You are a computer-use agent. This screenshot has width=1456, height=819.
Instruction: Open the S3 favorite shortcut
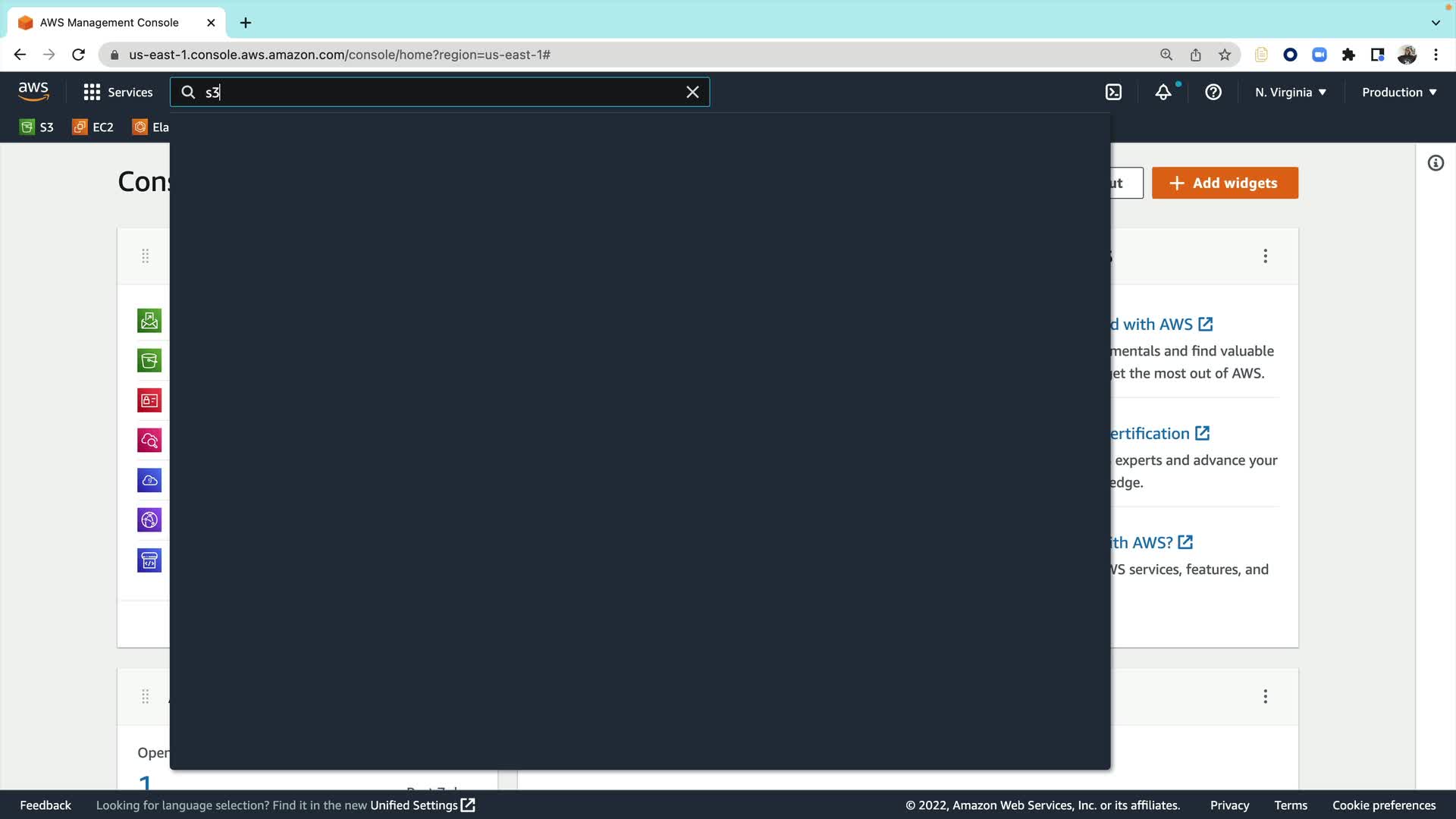(36, 127)
